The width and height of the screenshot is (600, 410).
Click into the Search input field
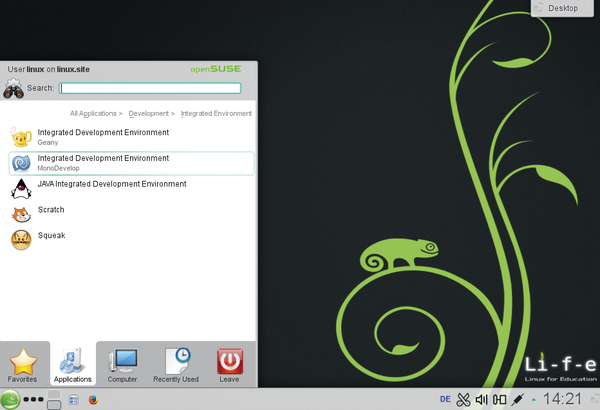click(150, 88)
